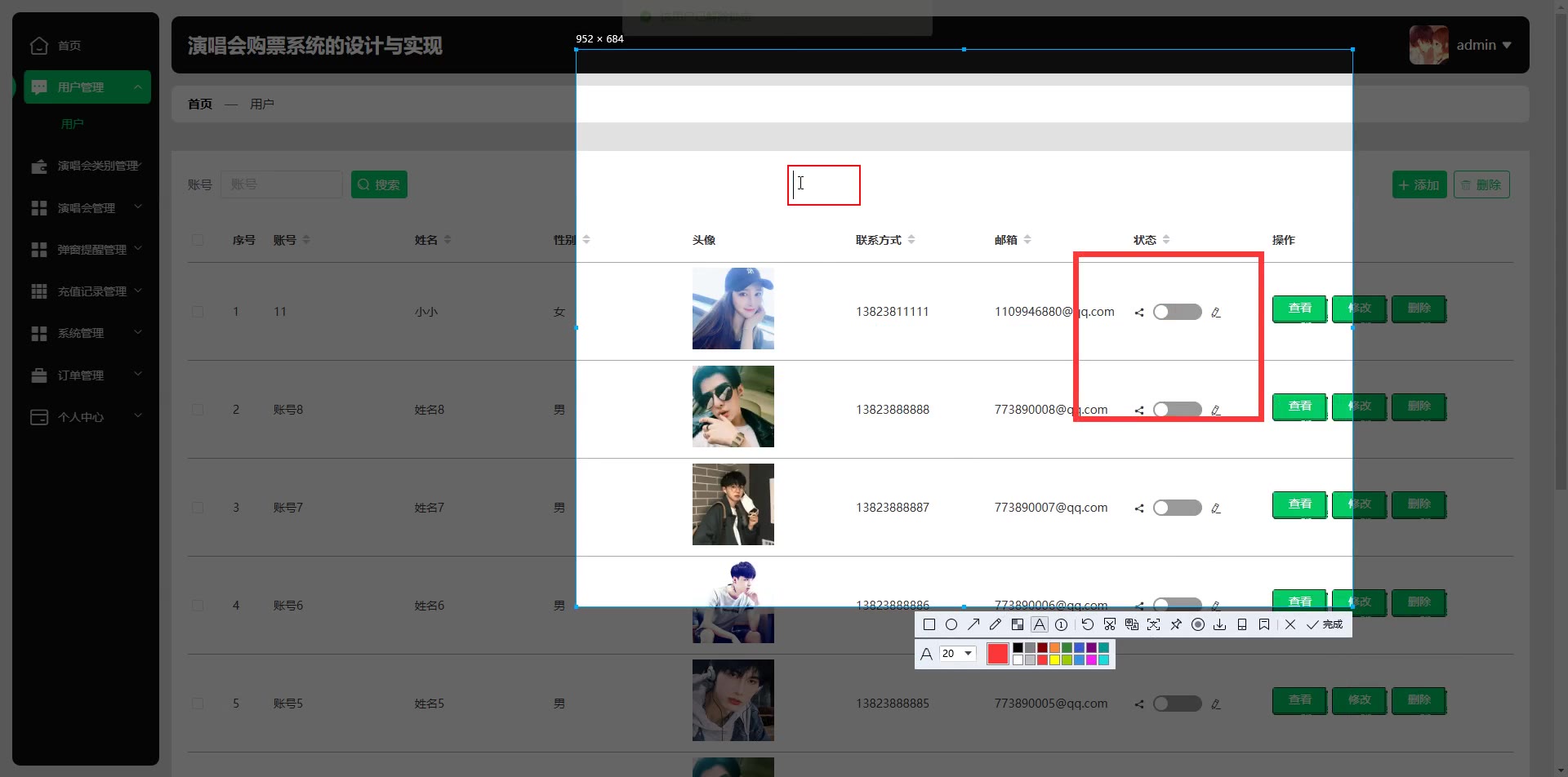Select the mosaic blur tool

click(x=1018, y=624)
